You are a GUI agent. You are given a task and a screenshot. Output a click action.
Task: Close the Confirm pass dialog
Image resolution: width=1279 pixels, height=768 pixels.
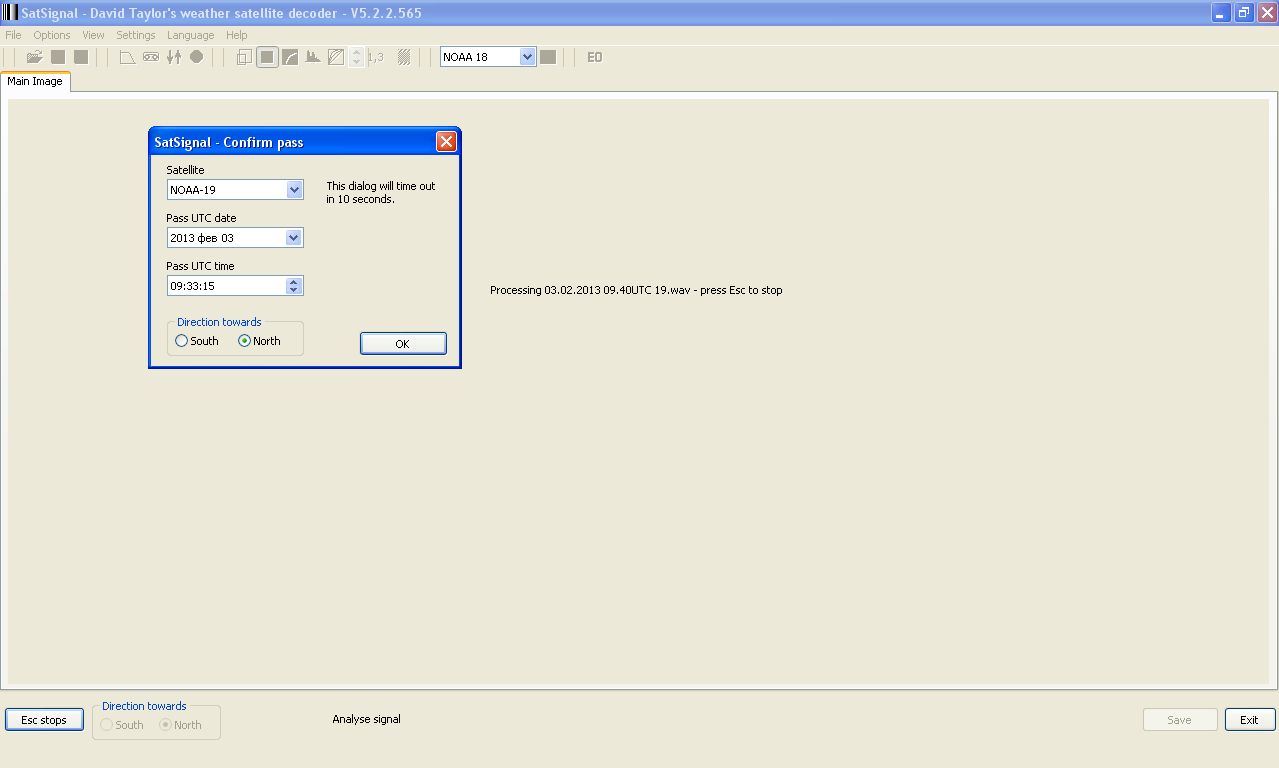pyautogui.click(x=446, y=142)
